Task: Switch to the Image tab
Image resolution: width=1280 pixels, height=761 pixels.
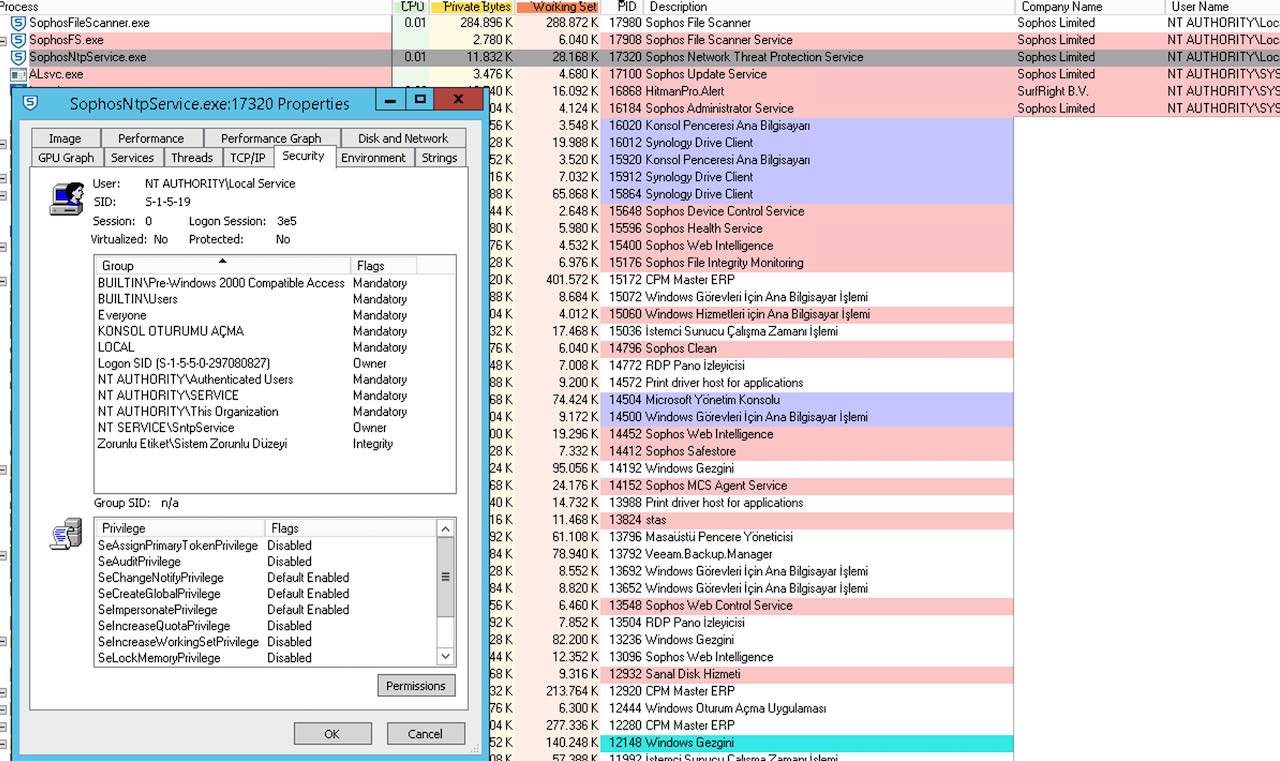Action: [x=65, y=139]
